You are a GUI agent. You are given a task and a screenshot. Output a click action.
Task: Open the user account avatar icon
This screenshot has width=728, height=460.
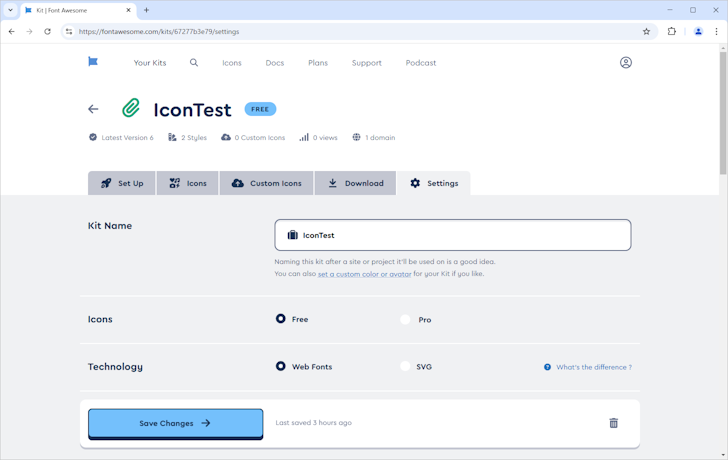(626, 62)
